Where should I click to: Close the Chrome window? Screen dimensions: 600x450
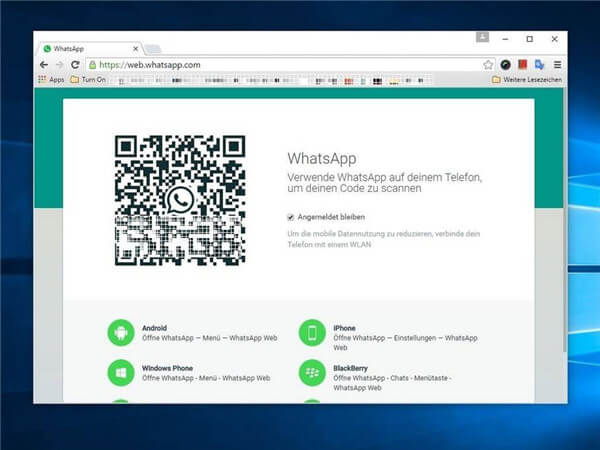pyautogui.click(x=554, y=39)
